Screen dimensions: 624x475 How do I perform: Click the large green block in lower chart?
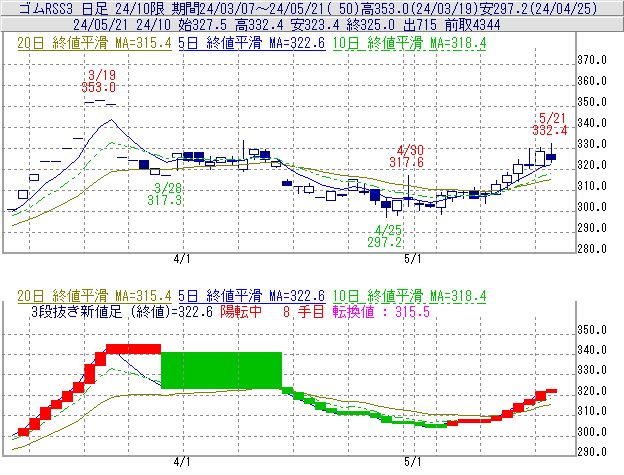point(221,370)
